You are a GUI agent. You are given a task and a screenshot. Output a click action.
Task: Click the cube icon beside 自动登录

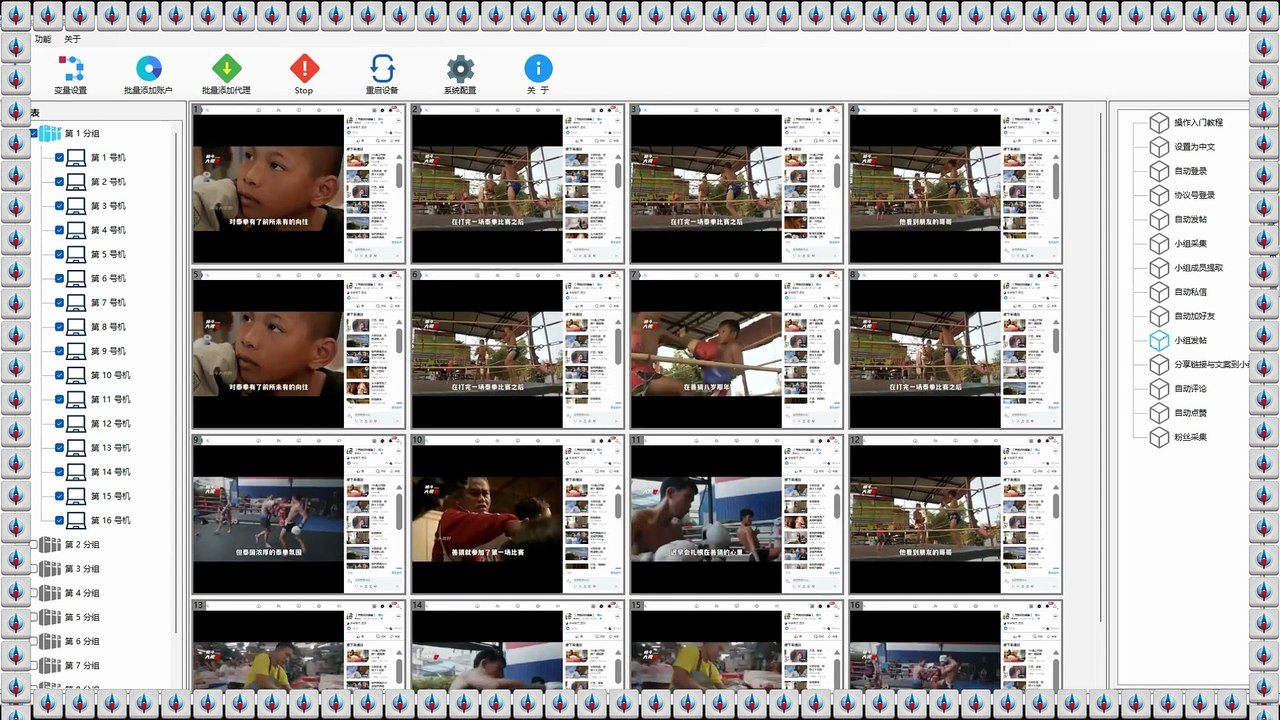coord(1159,171)
